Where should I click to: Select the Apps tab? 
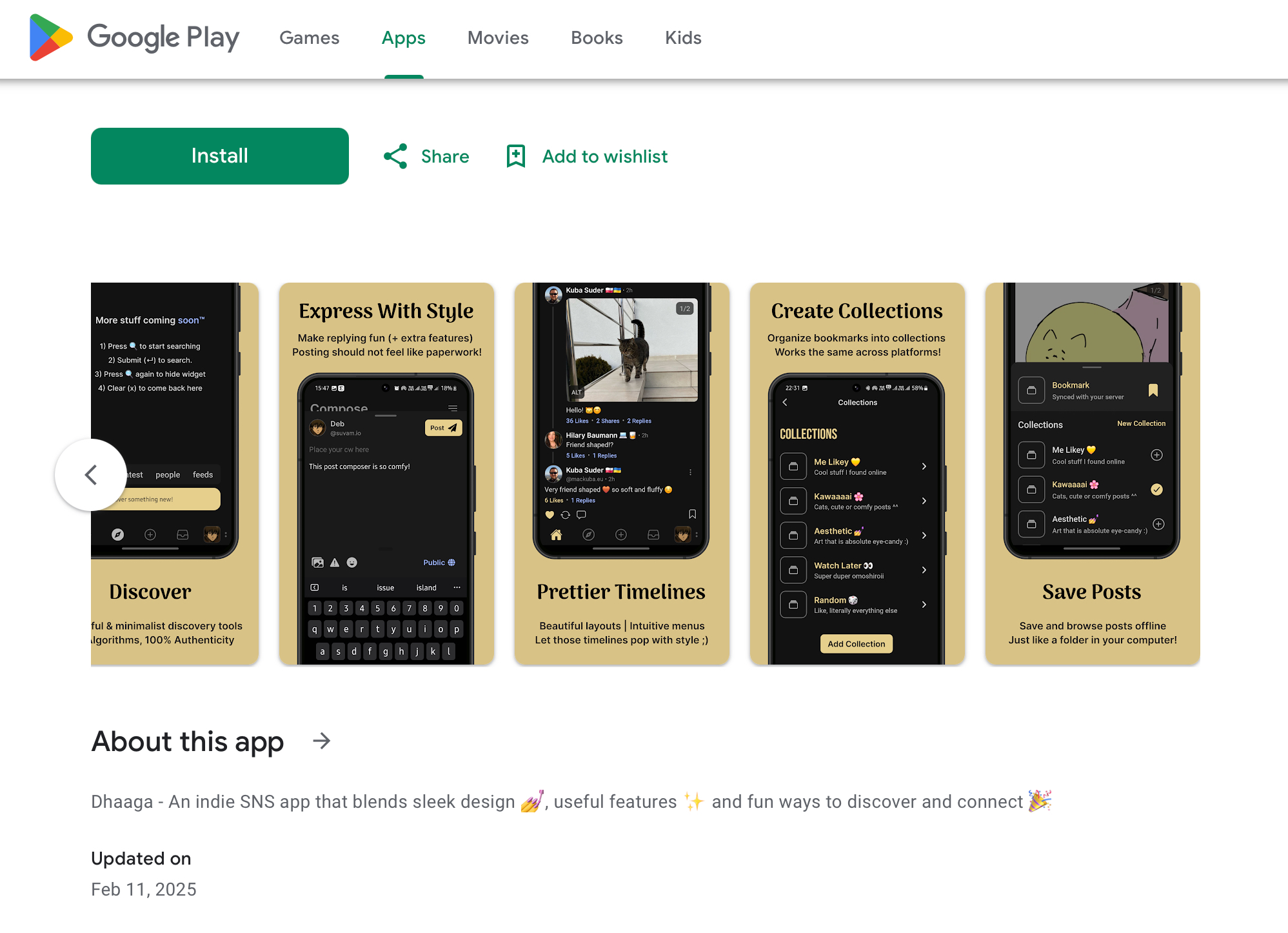click(404, 38)
